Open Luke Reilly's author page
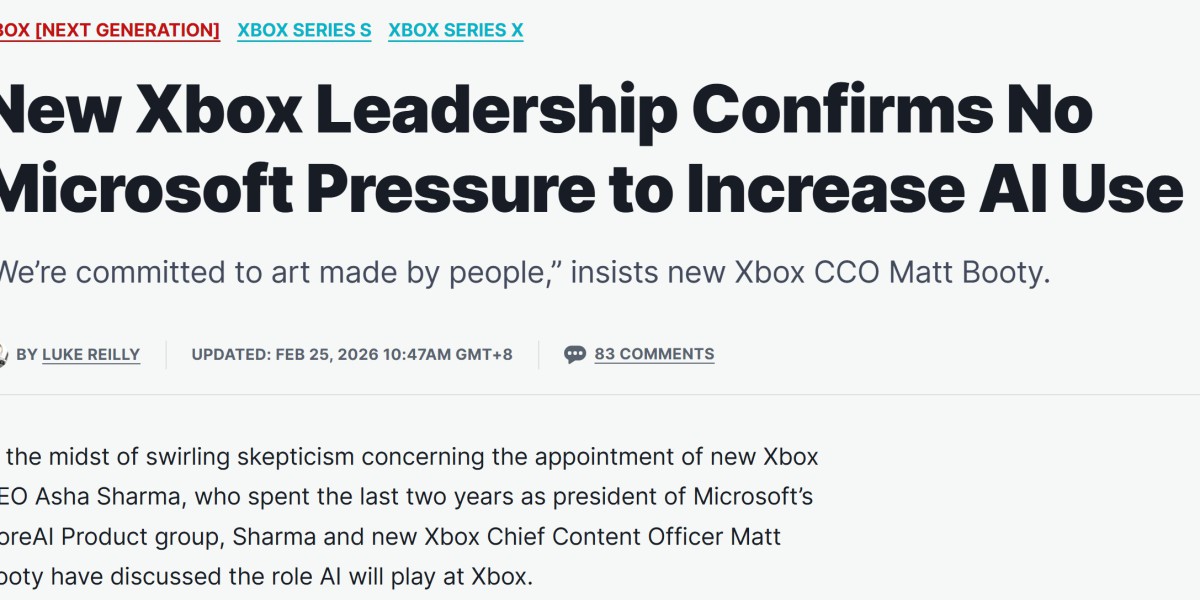Screen dimensions: 1200x600 [91, 354]
